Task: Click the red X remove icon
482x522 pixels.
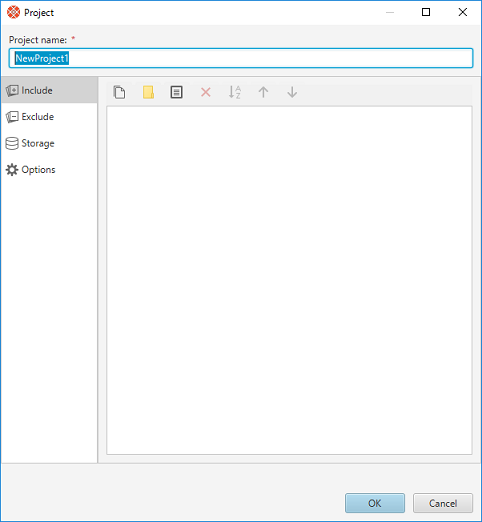Action: click(206, 92)
